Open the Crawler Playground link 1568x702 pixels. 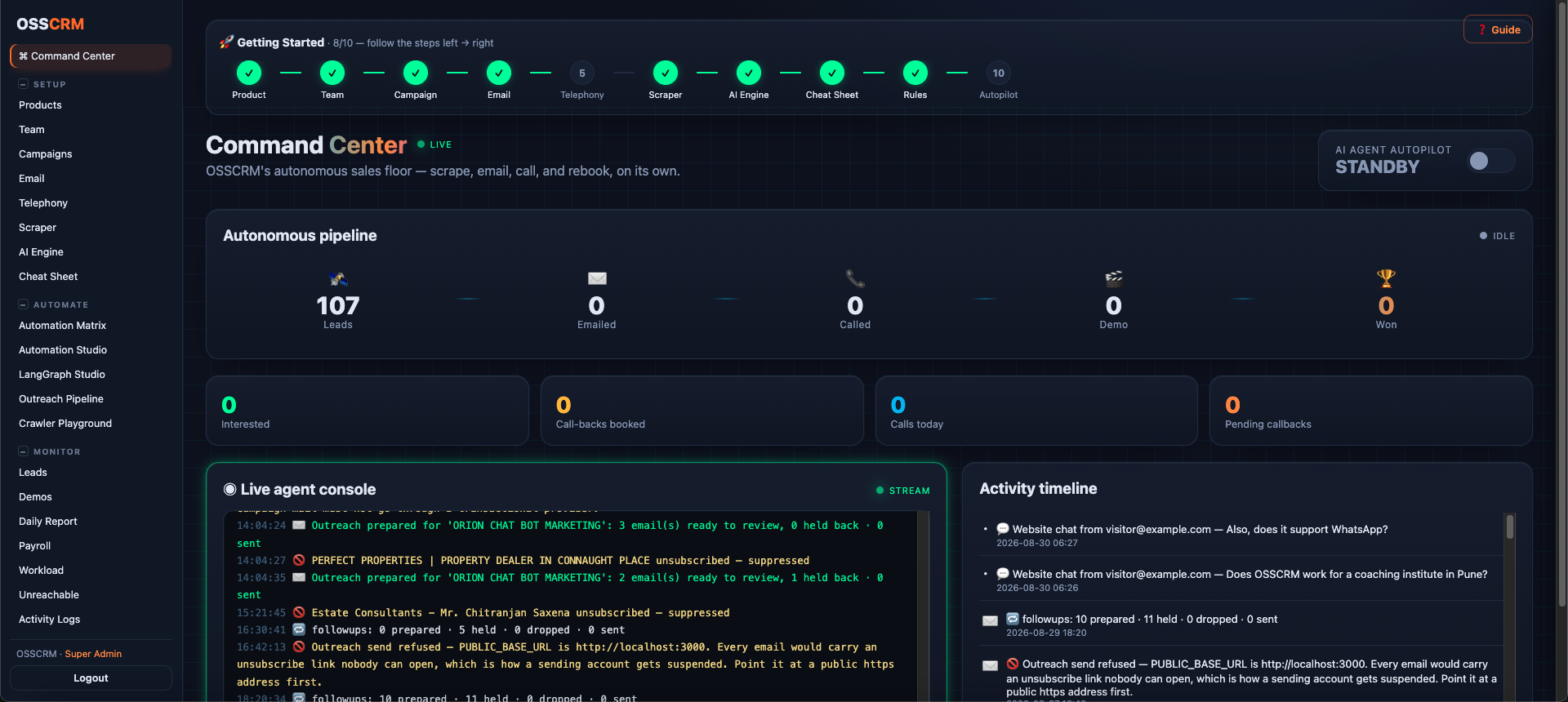91,424
